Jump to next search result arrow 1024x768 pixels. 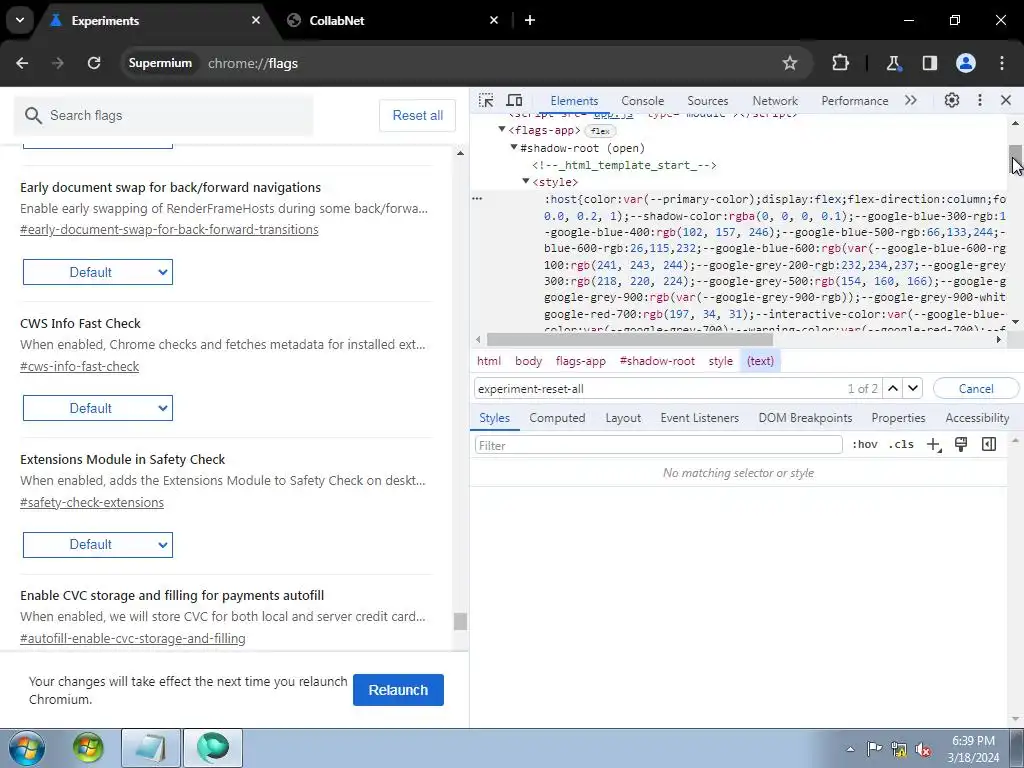[913, 389]
